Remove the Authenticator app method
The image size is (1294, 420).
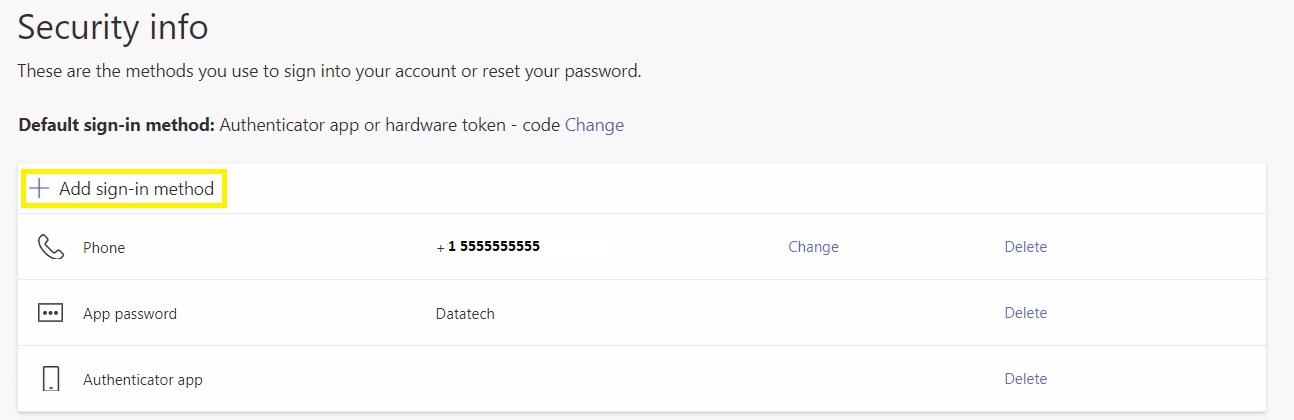pos(1025,379)
